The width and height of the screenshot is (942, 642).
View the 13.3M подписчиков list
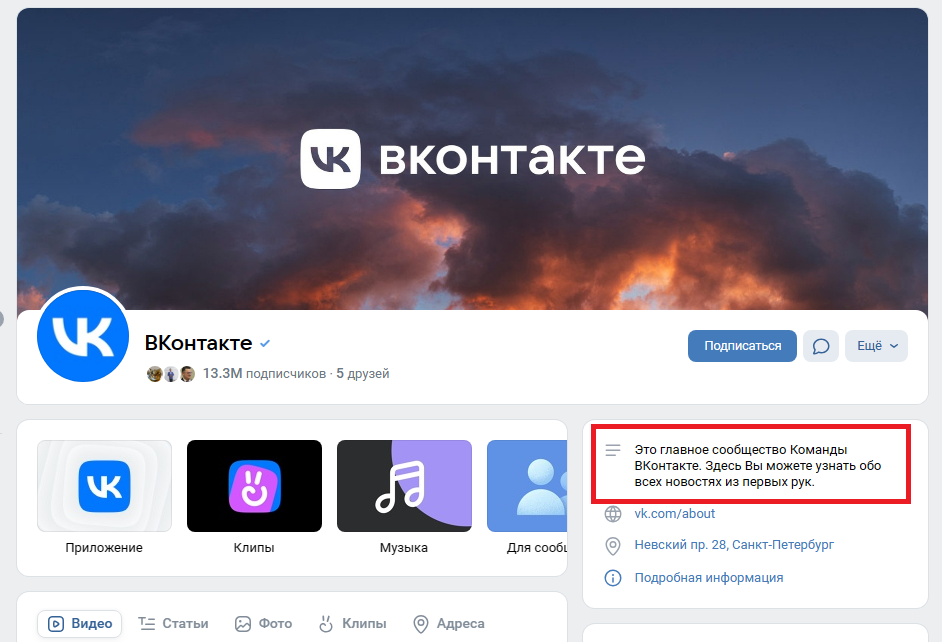pyautogui.click(x=264, y=374)
